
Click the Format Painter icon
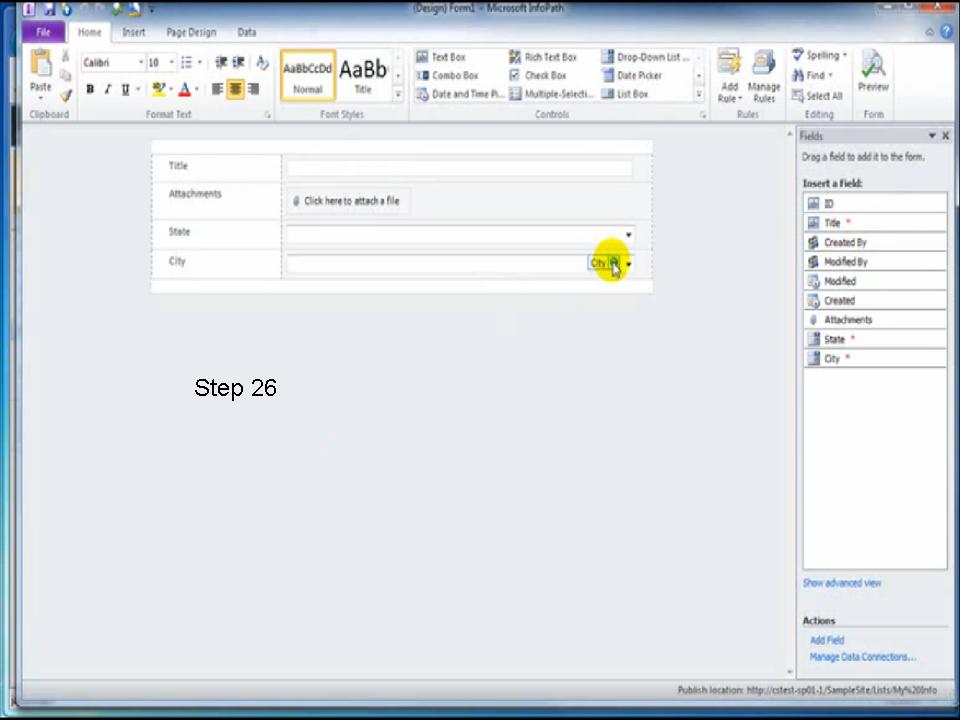click(66, 95)
